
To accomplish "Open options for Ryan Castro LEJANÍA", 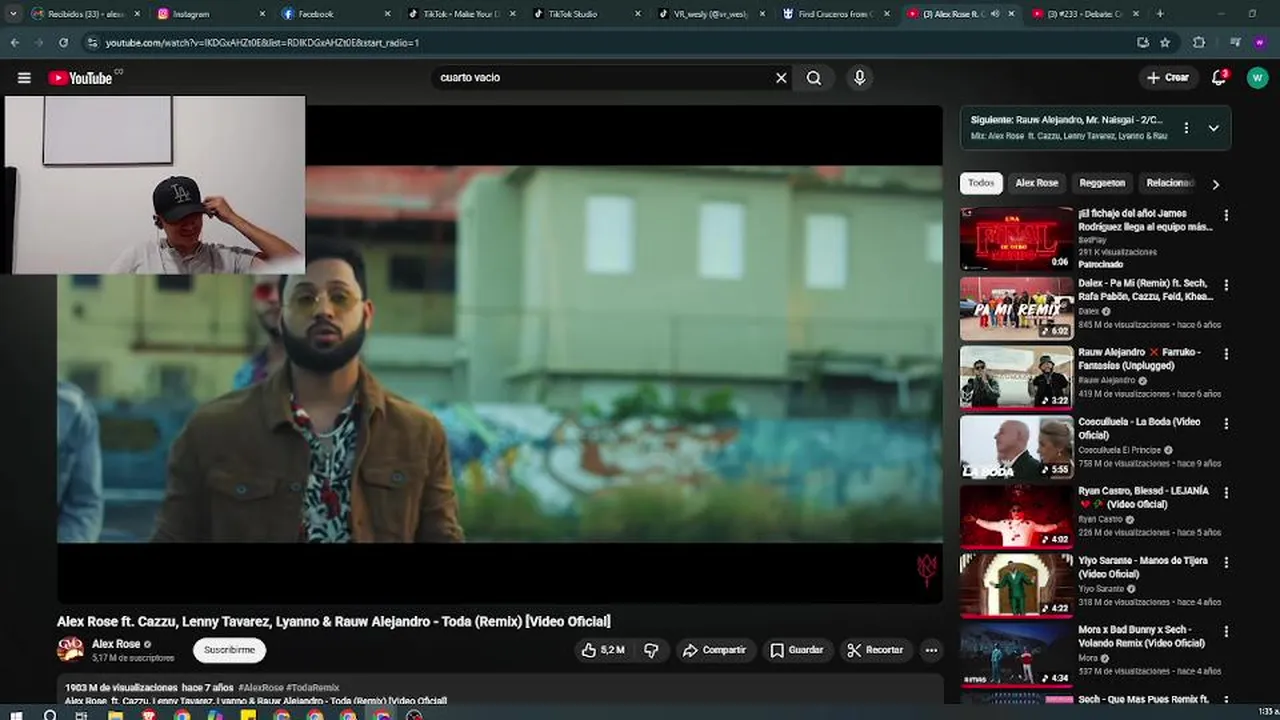I will pyautogui.click(x=1226, y=493).
